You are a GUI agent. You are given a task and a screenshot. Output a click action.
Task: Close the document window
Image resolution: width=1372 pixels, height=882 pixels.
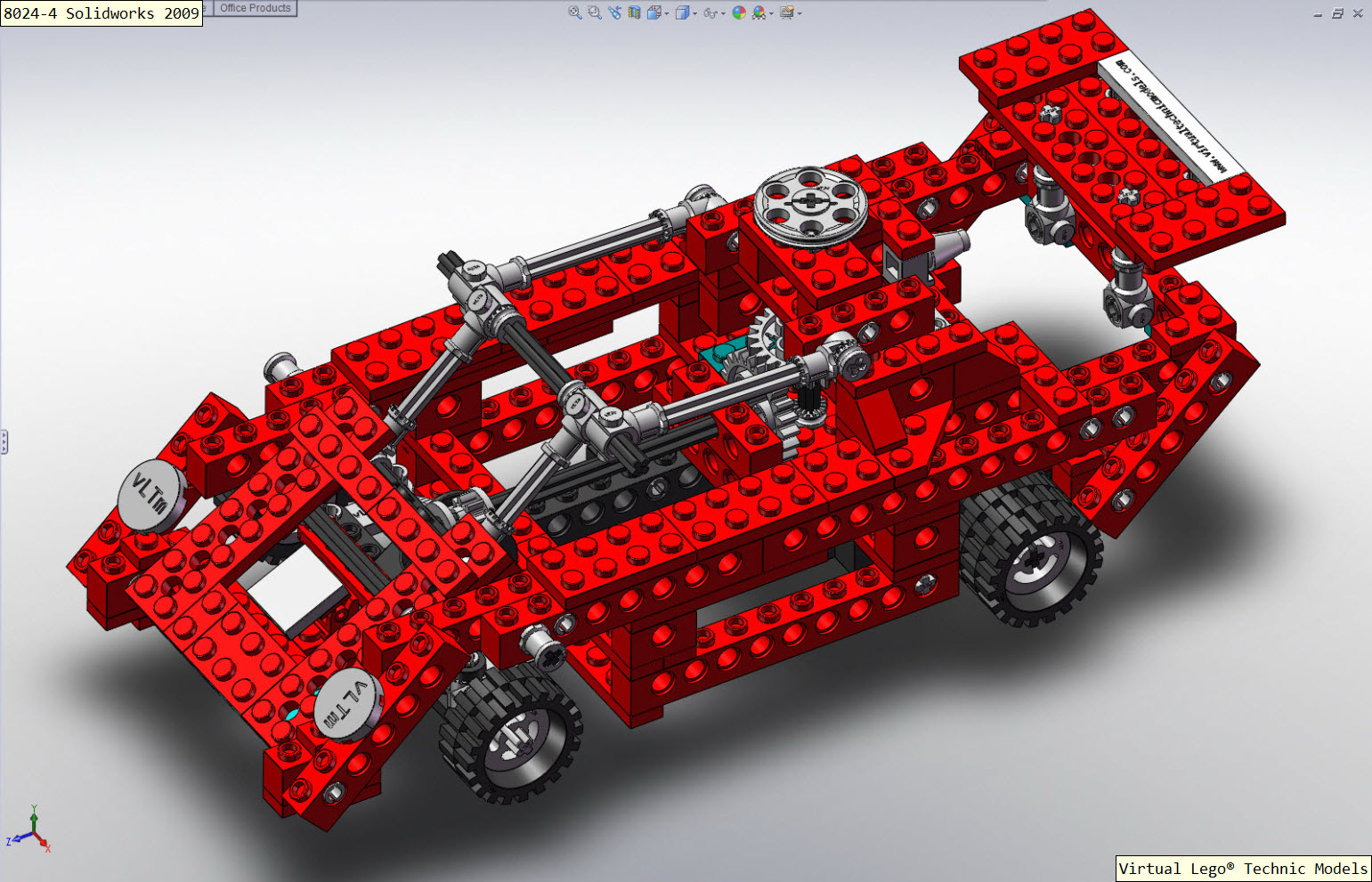tap(1358, 13)
